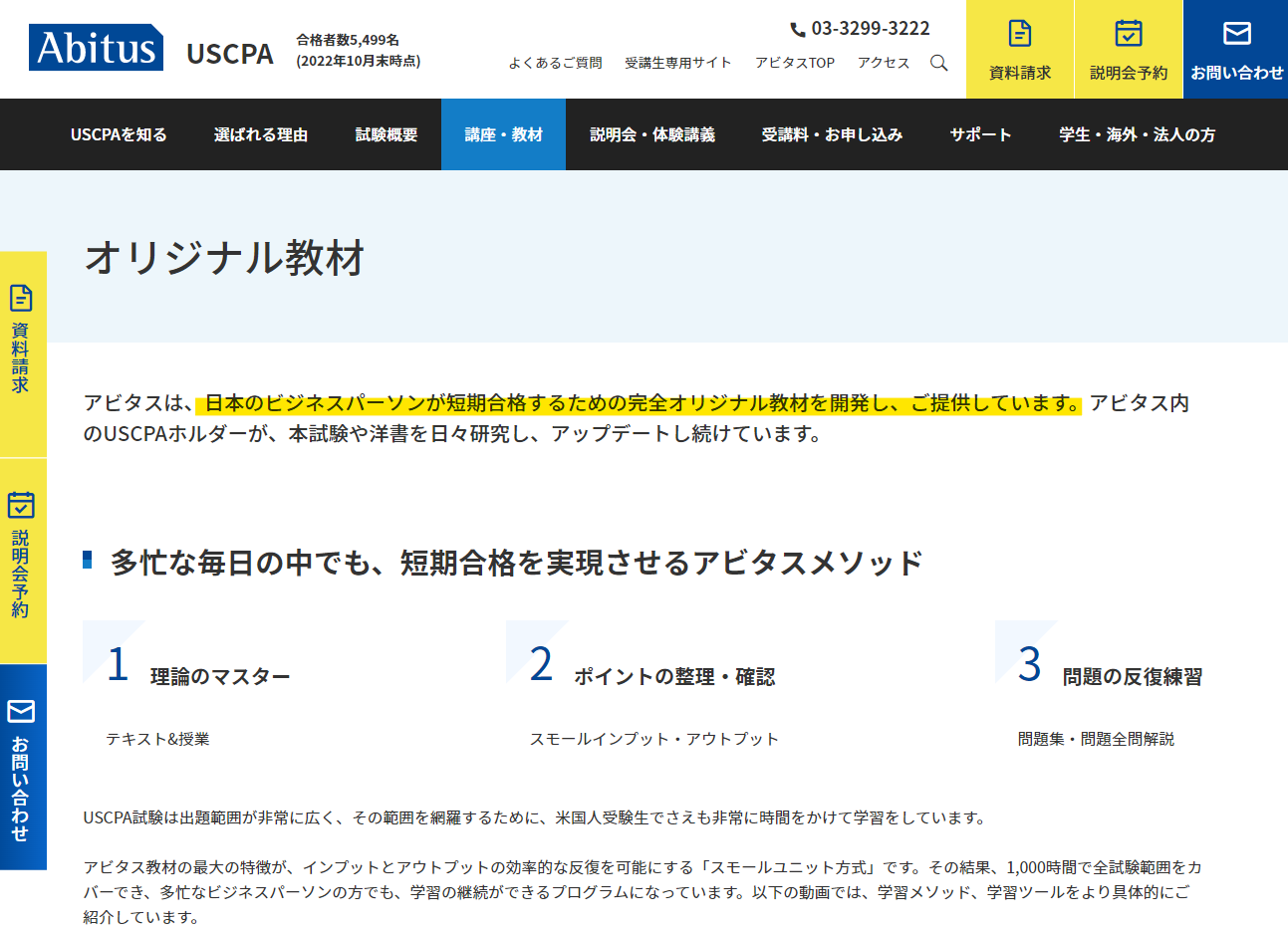Click the USCPA site title
The width and height of the screenshot is (1288, 930).
coord(230,54)
